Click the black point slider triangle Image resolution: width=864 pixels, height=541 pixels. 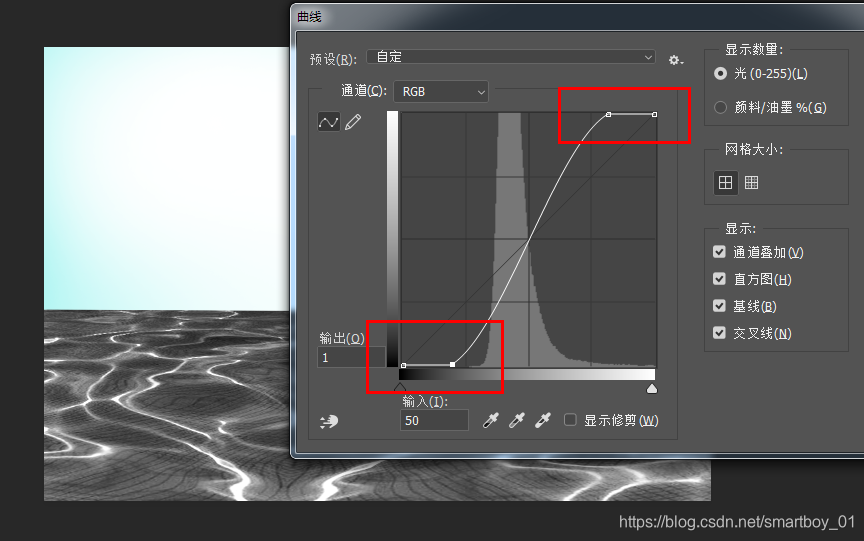pos(400,388)
